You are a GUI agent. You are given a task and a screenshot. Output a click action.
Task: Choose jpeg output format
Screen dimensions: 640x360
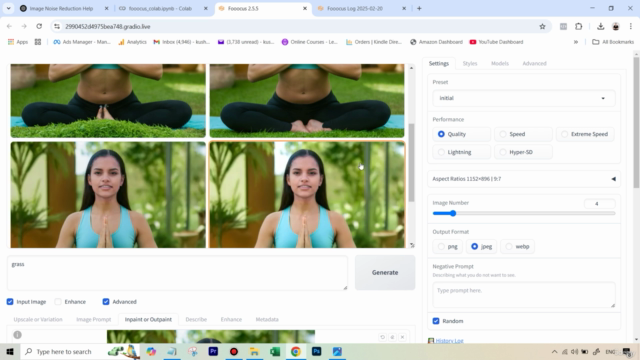point(482,246)
